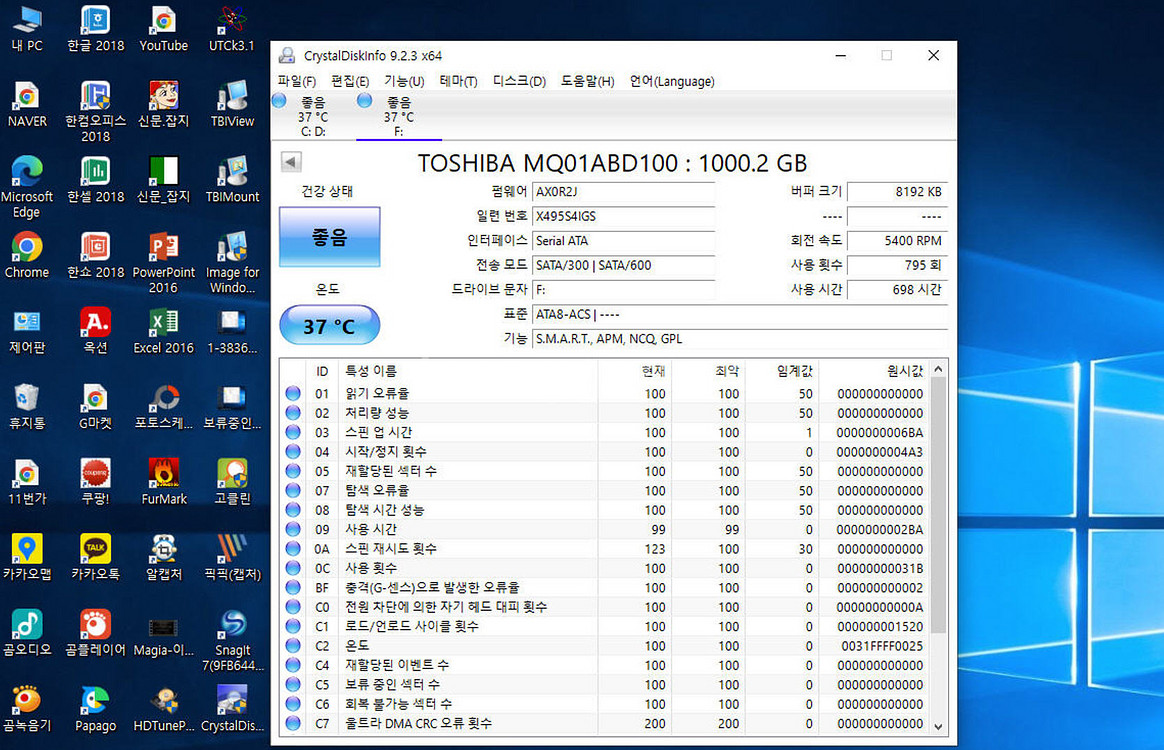Open the Papago desktop shortcut
The image size is (1164, 750).
[x=96, y=709]
